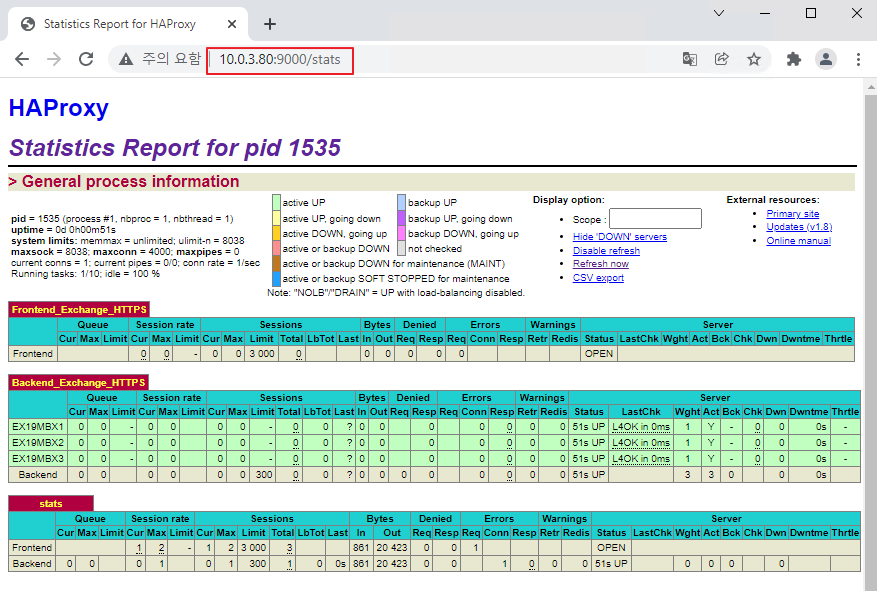The width and height of the screenshot is (877, 591).
Task: Click L4OK in 0ms for EX19MBX3
Action: click(x=641, y=459)
